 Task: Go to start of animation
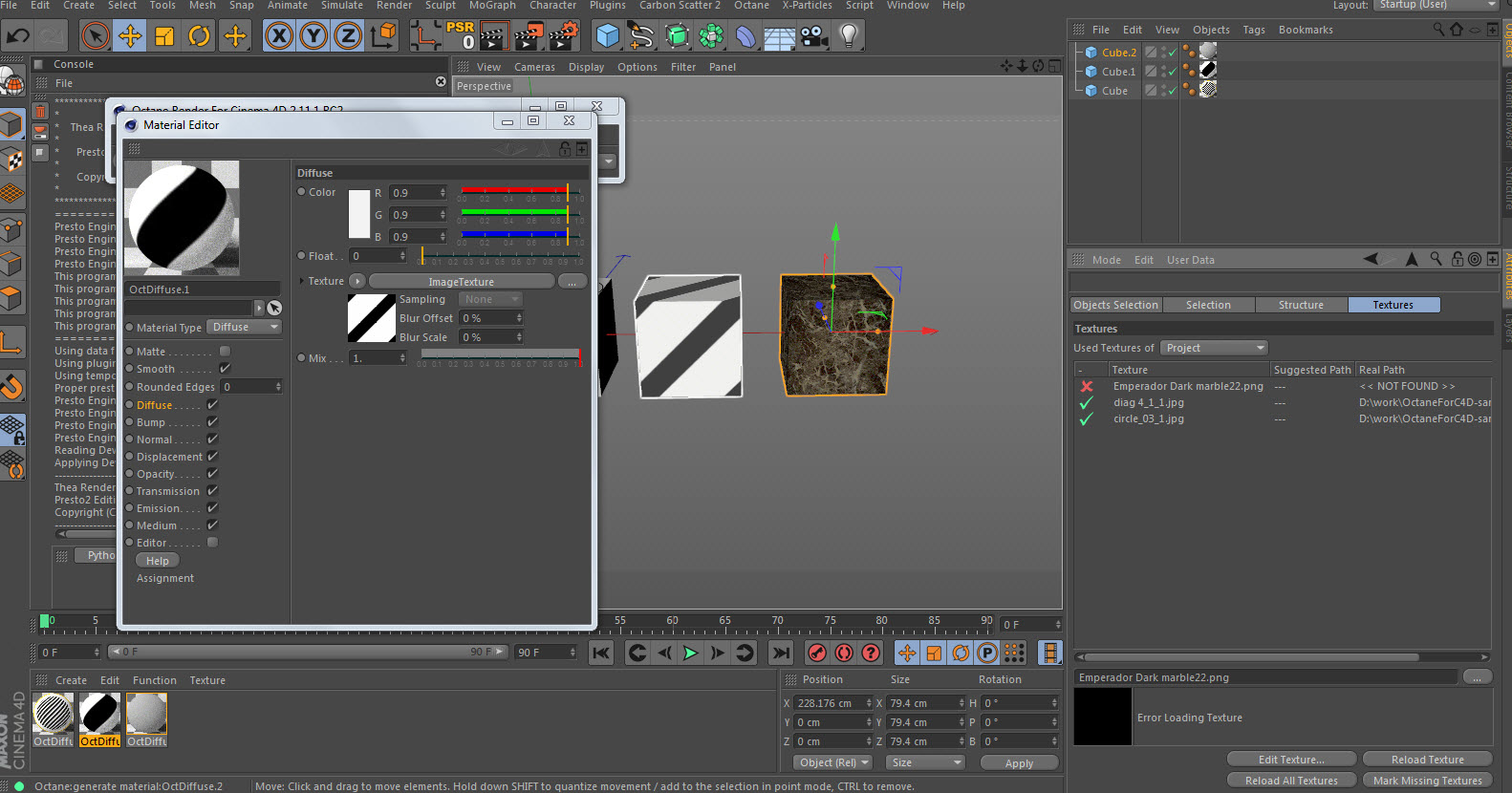pyautogui.click(x=601, y=653)
